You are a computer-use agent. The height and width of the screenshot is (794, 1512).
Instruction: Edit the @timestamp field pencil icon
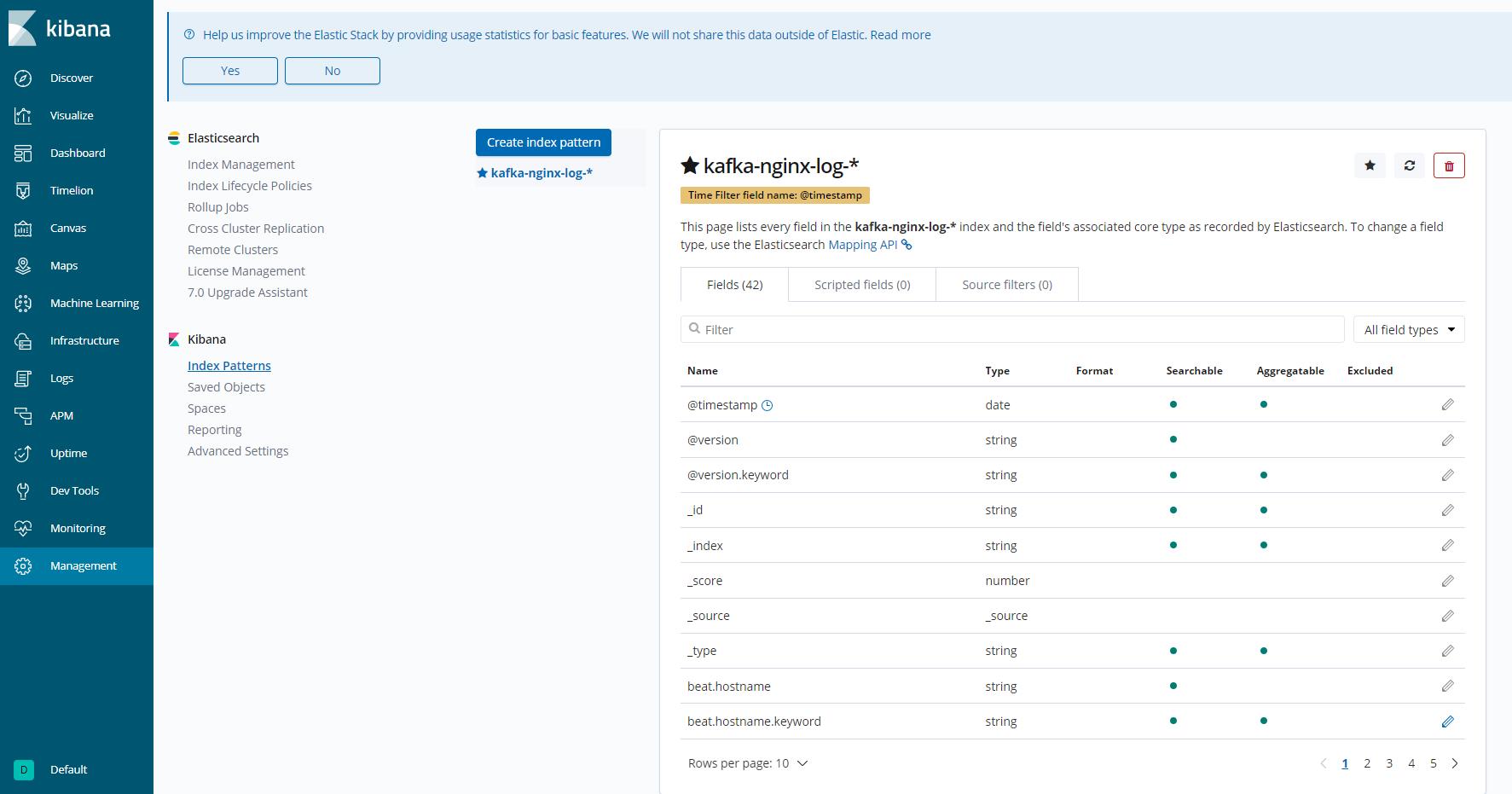tap(1447, 404)
